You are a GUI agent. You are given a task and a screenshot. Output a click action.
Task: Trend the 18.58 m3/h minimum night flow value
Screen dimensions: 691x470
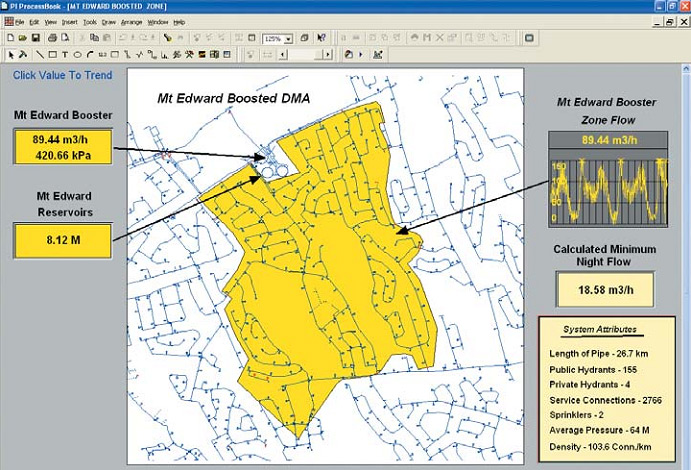point(605,290)
